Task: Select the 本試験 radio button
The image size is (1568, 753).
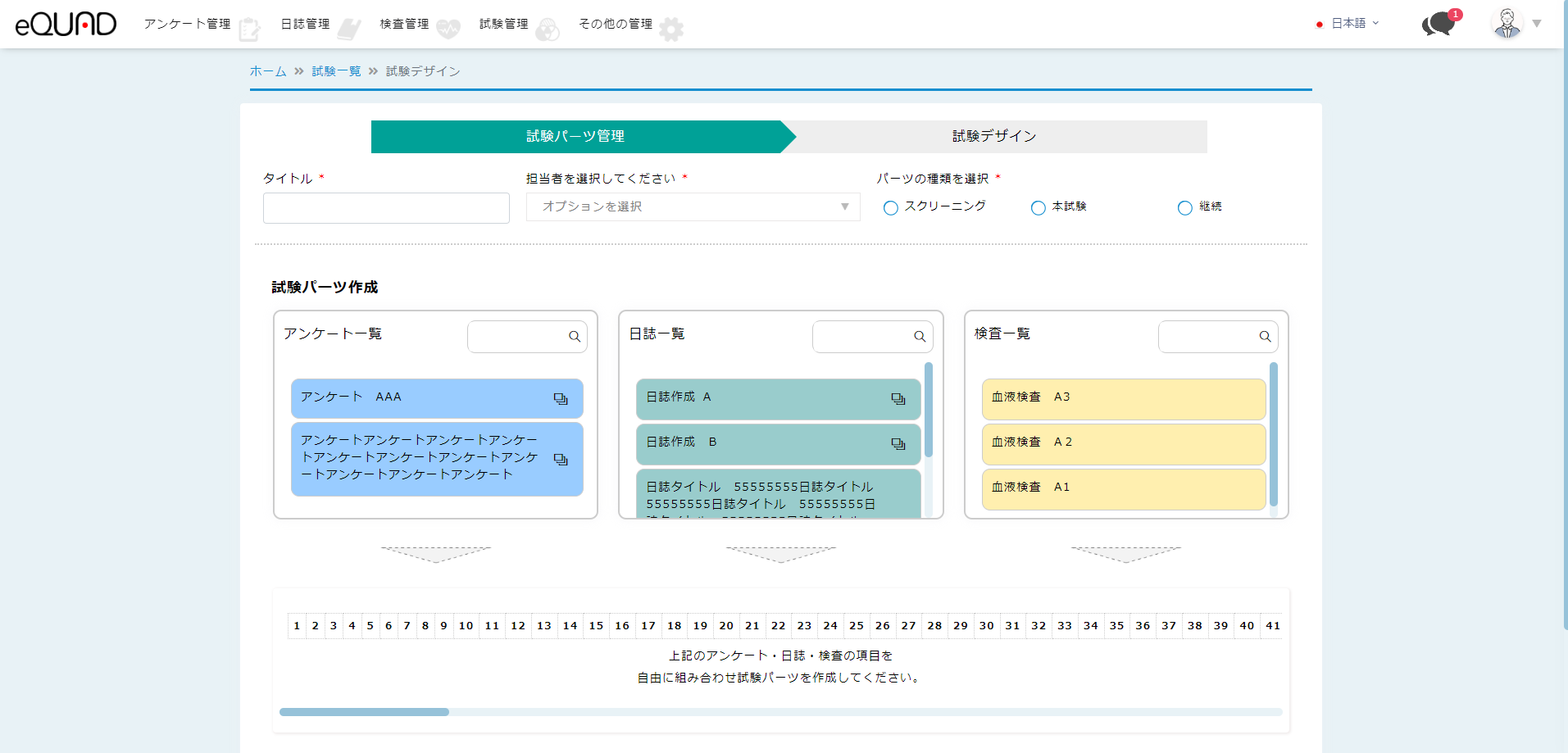Action: tap(1039, 208)
